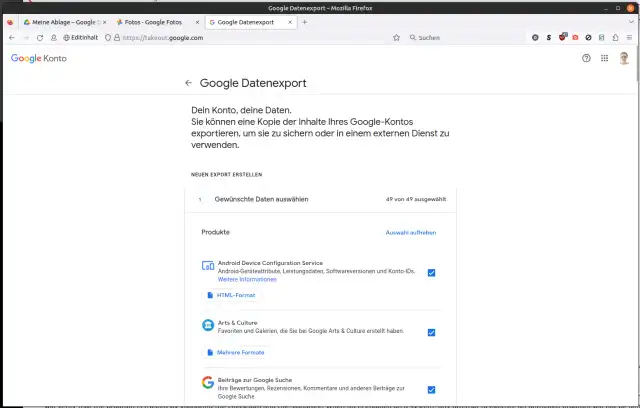Open the Google help question mark icon
This screenshot has height=408, width=640.
pyautogui.click(x=586, y=59)
